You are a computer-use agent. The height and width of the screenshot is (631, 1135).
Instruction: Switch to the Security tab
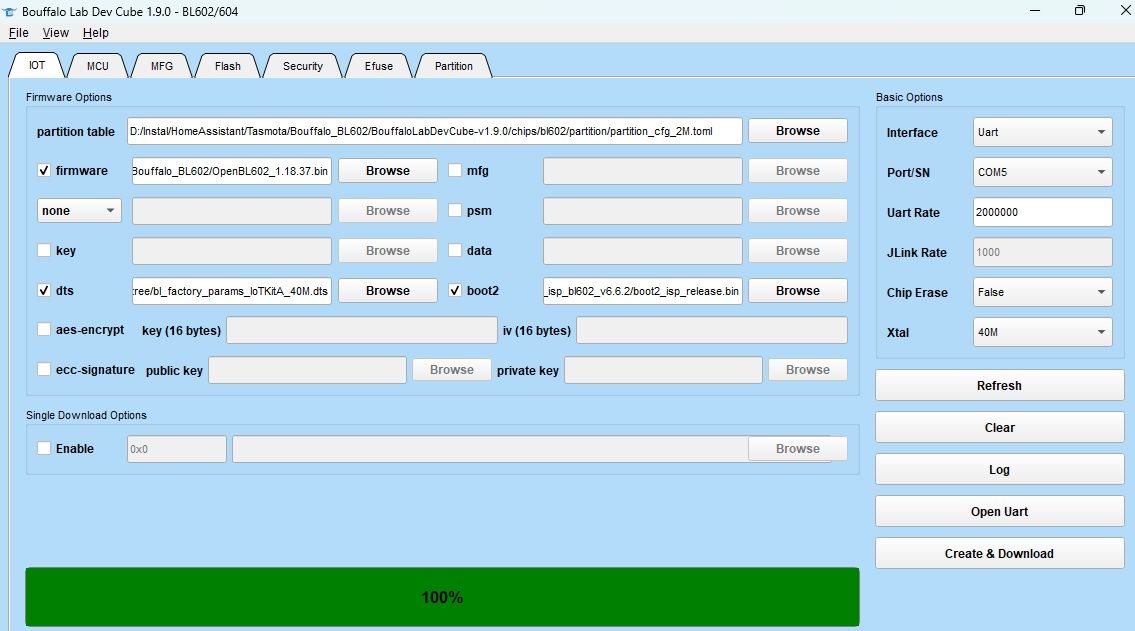tap(303, 66)
